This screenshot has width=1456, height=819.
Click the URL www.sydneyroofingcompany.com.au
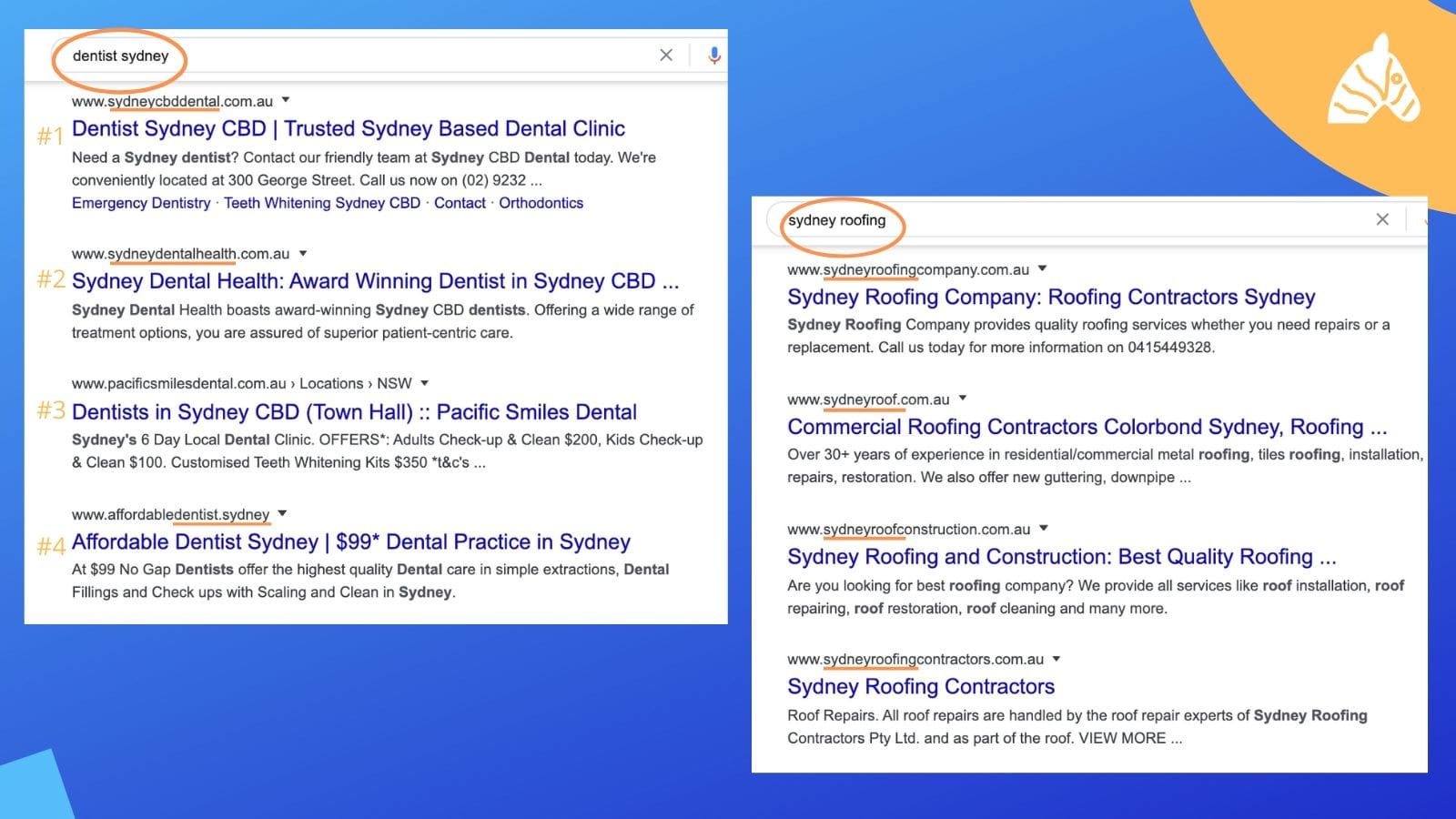[x=908, y=269]
